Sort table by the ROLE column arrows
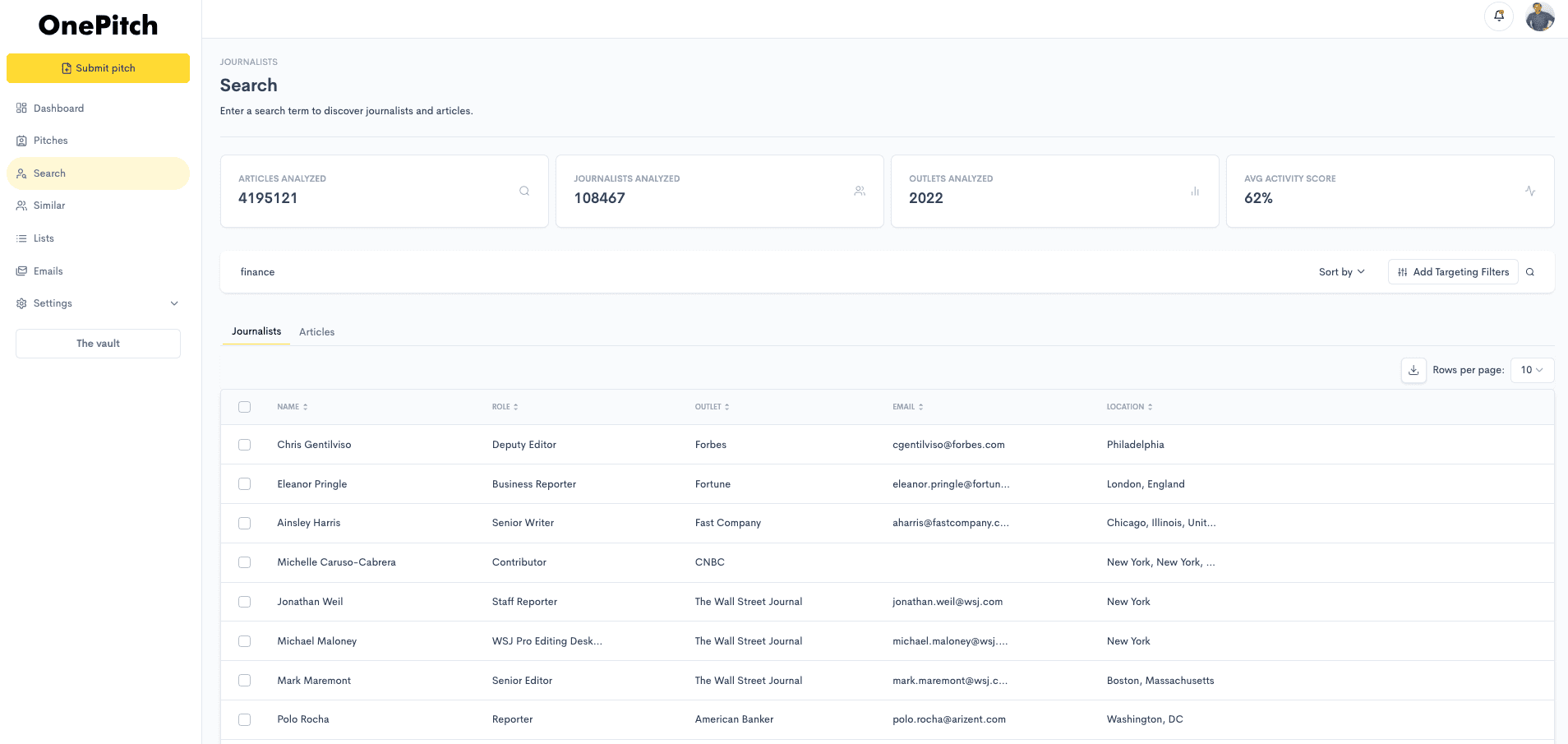1568x744 pixels. (516, 407)
